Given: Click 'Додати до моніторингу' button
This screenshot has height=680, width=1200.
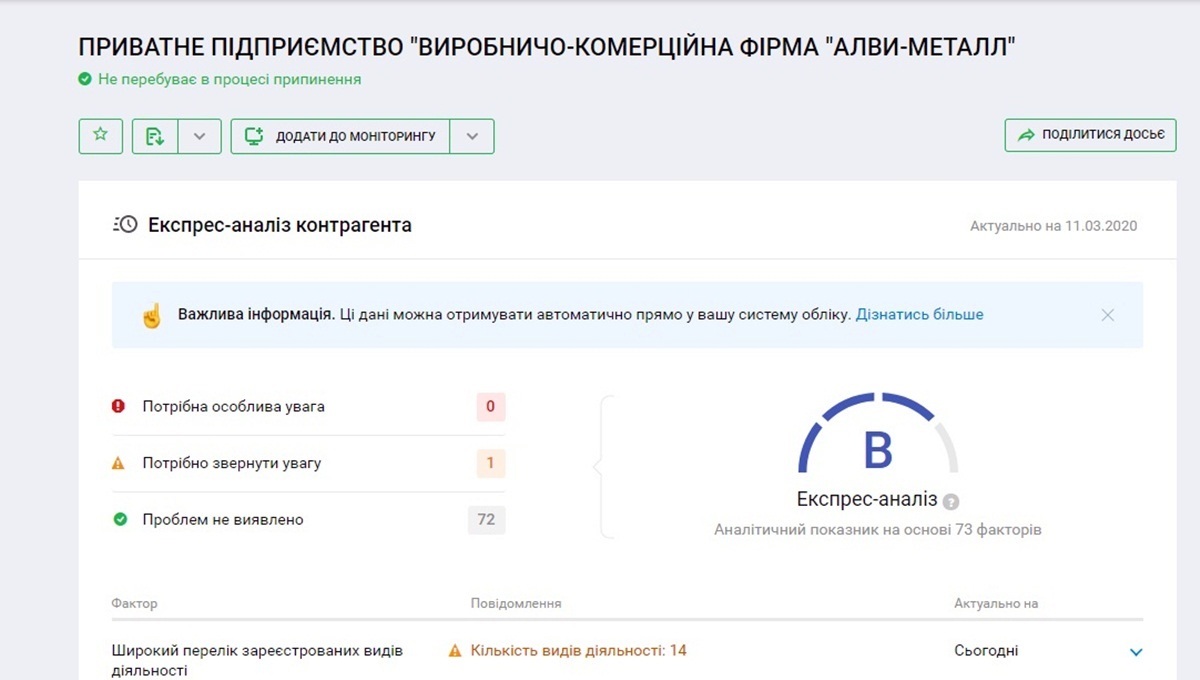Looking at the screenshot, I should tap(341, 136).
